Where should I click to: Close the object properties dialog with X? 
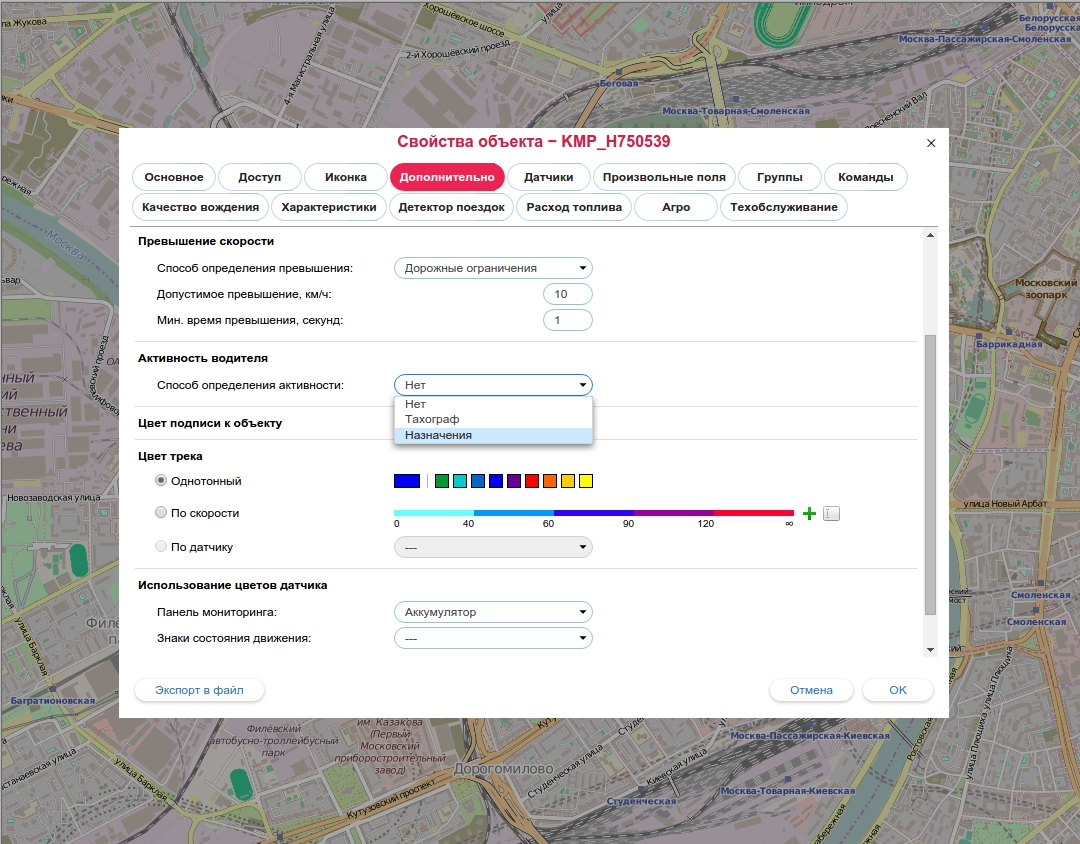pos(931,143)
